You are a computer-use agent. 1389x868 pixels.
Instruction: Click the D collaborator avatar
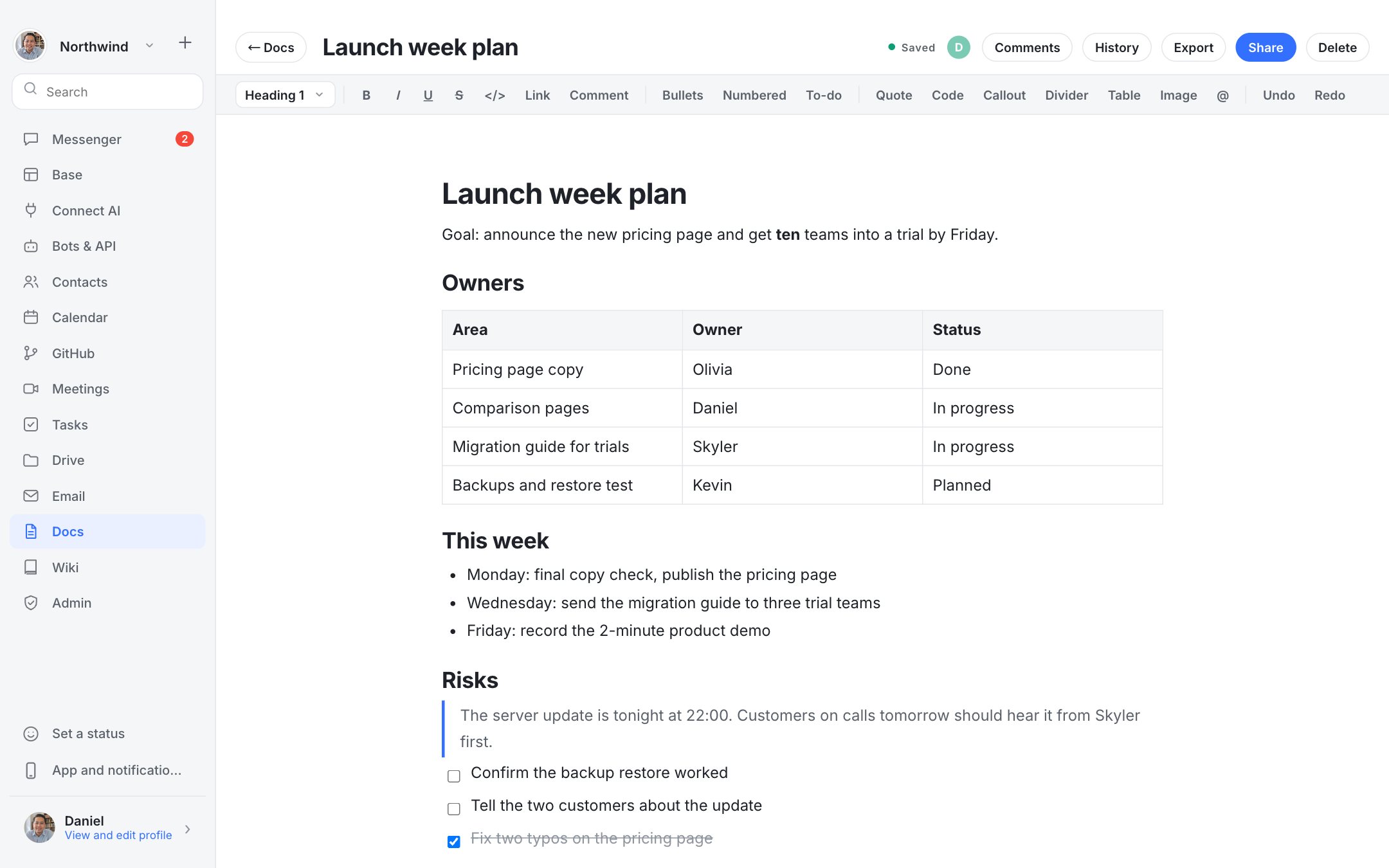point(958,48)
